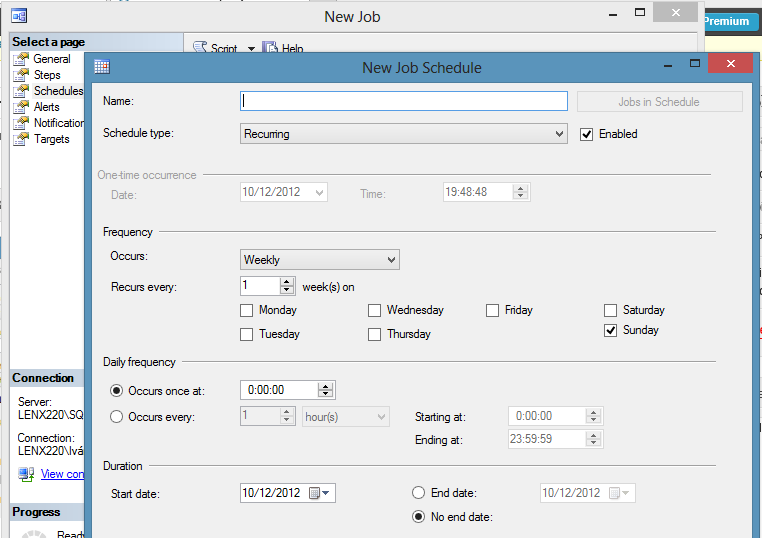Viewport: 762px width, 538px height.
Task: Choose the End date radio option
Action: [419, 493]
